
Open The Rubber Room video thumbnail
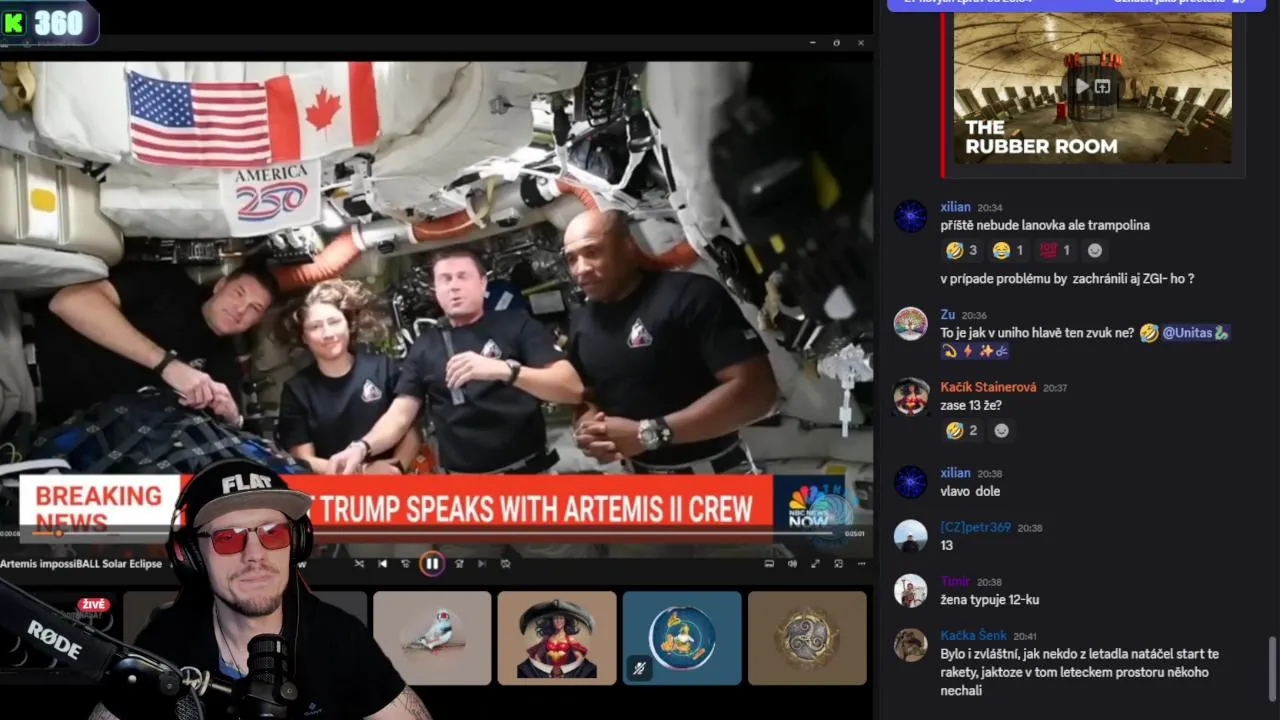point(1093,88)
